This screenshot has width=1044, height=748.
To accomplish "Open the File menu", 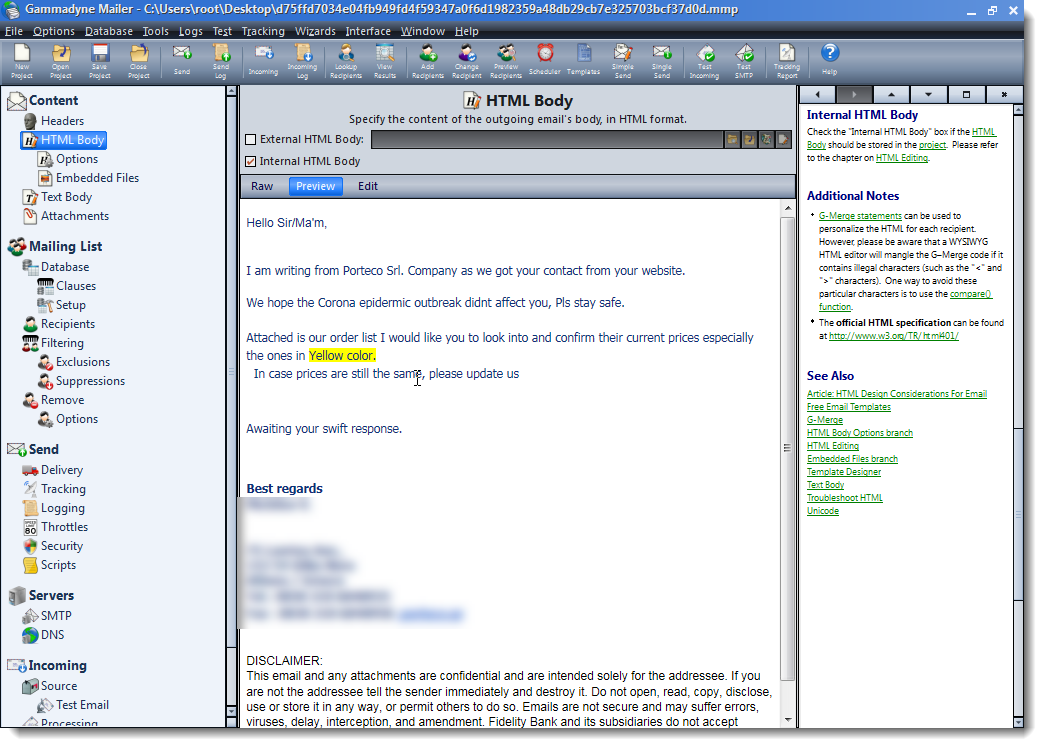I will (13, 31).
